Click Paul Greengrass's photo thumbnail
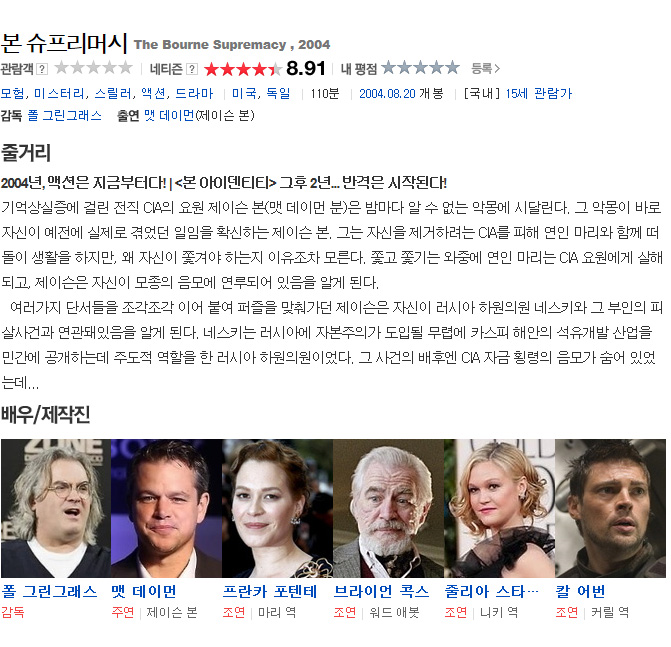Image resolution: width=671 pixels, height=647 pixels. (x=56, y=508)
